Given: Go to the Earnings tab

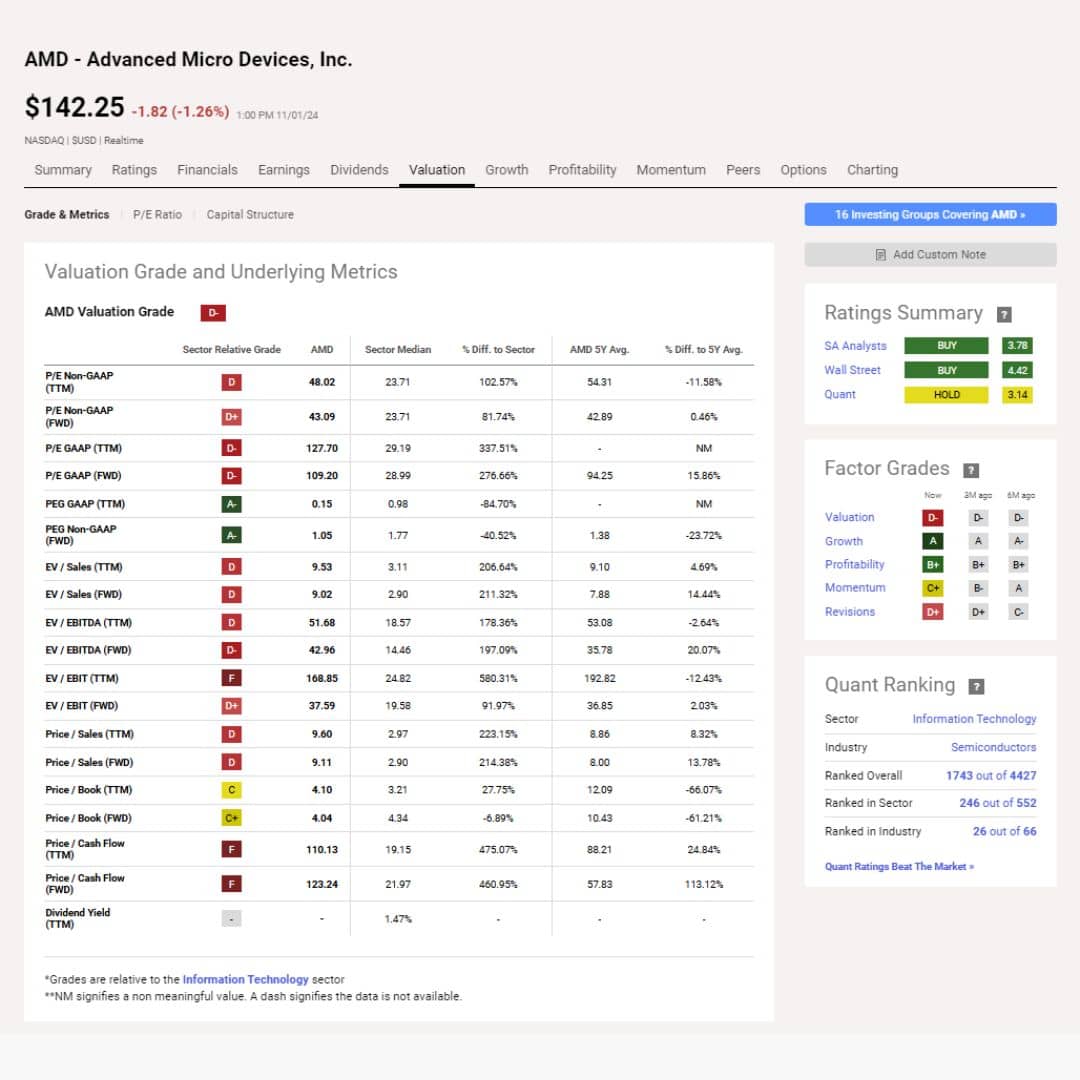Looking at the screenshot, I should tap(284, 170).
